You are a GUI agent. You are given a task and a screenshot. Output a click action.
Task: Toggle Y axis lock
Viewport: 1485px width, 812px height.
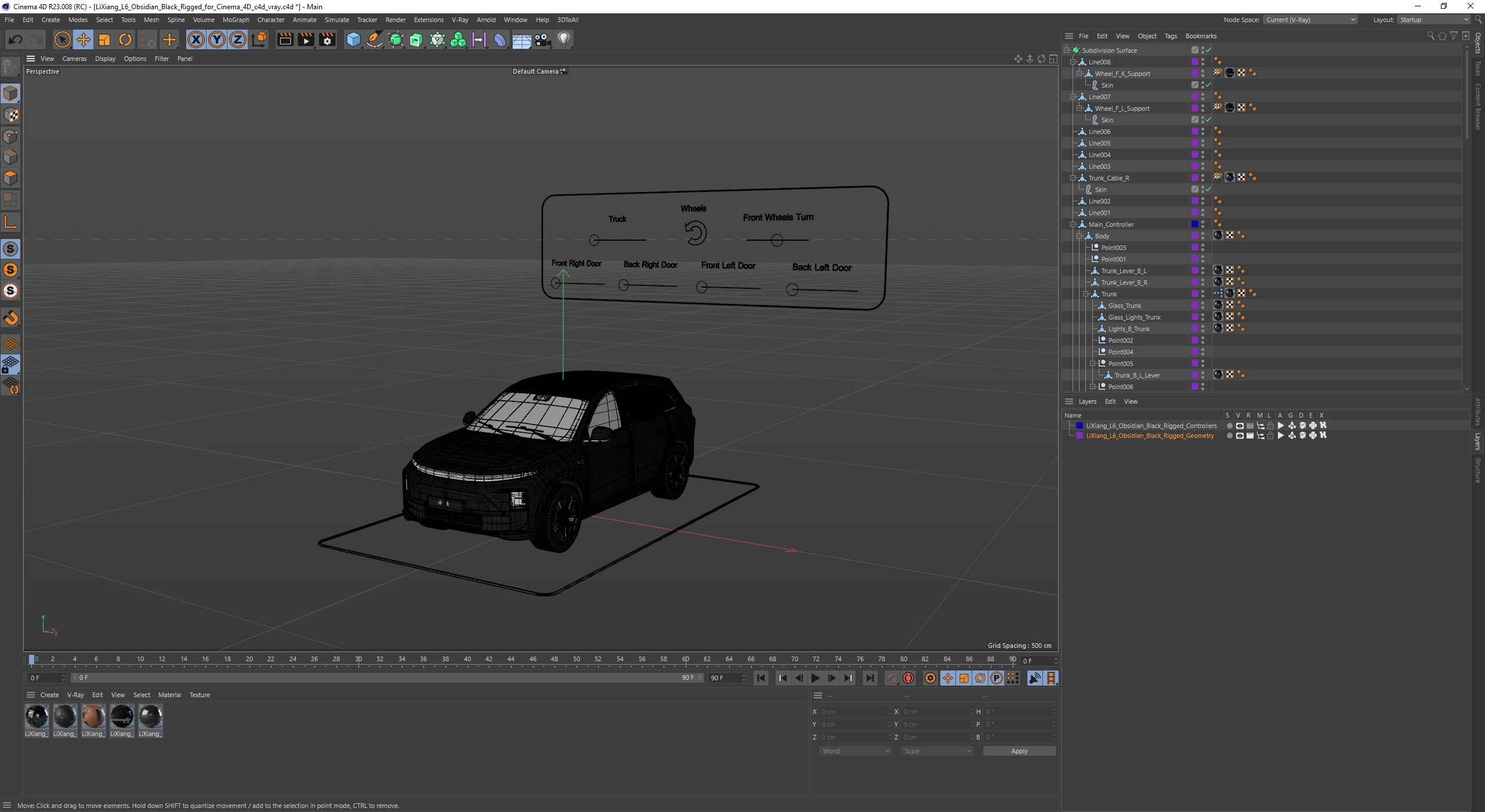pyautogui.click(x=217, y=39)
